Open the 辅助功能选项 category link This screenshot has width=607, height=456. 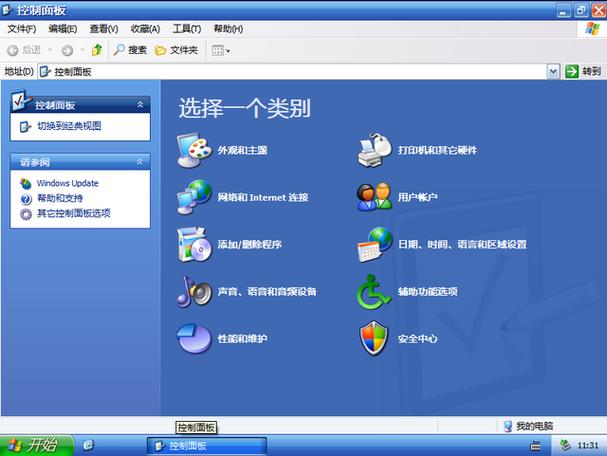click(427, 291)
